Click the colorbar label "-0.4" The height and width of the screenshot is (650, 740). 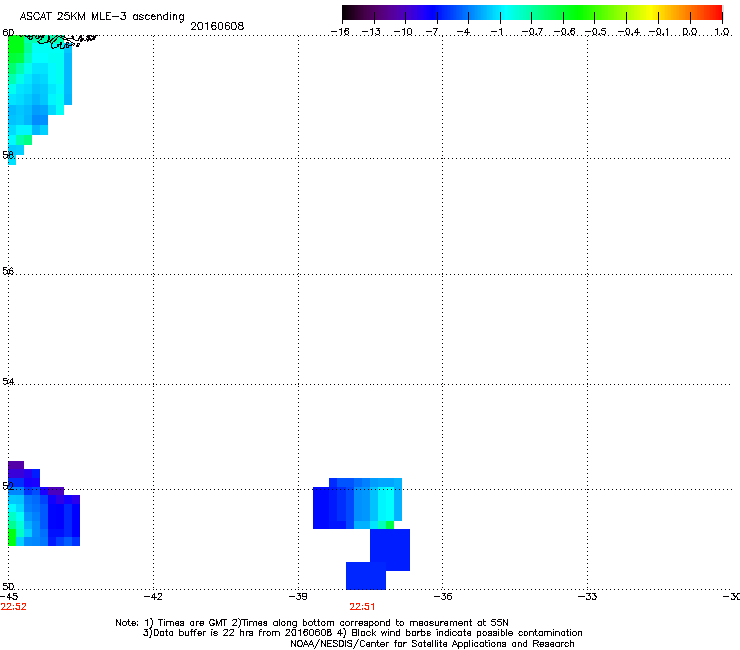(x=629, y=32)
